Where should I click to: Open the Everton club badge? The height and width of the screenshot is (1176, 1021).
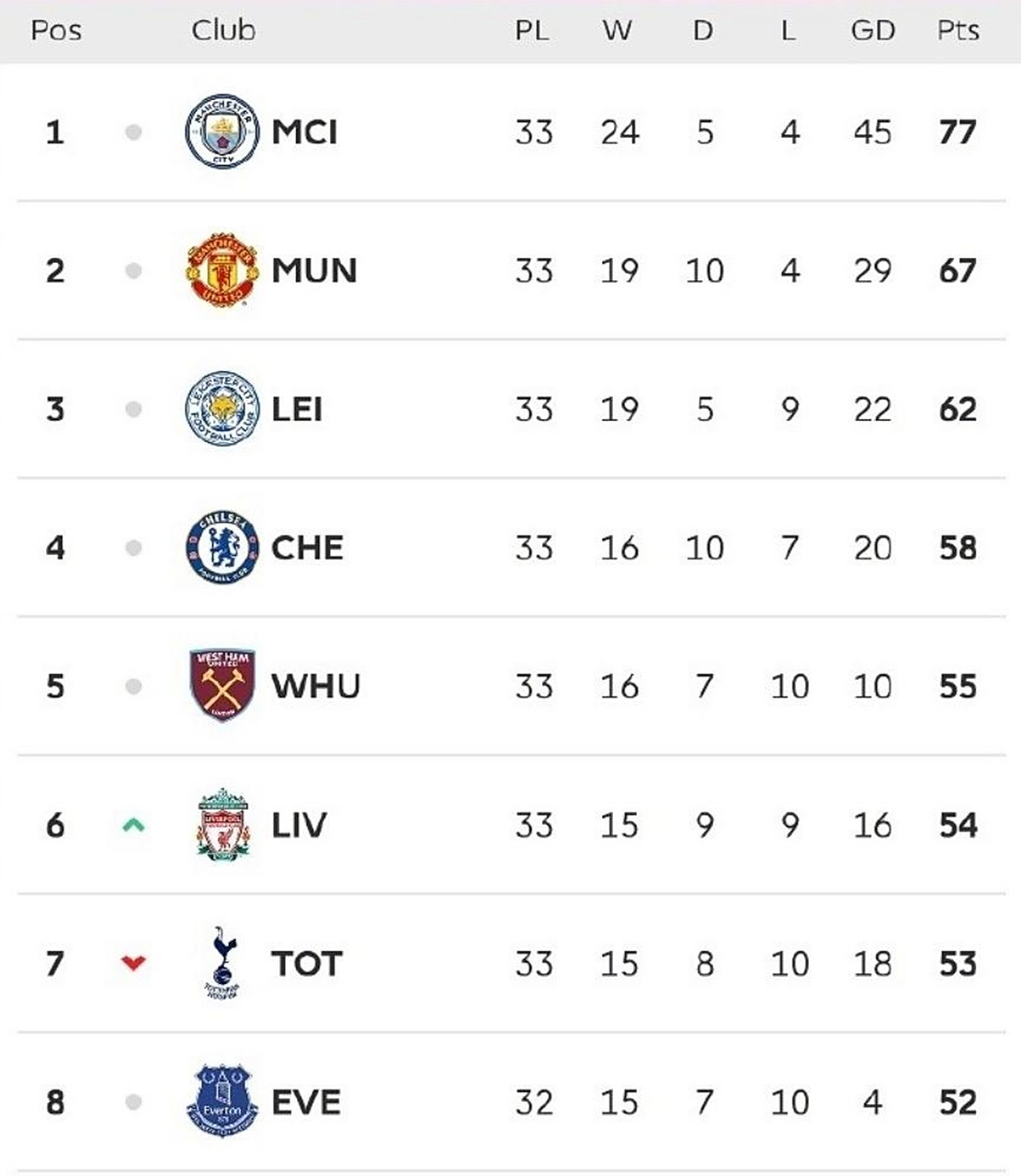pyautogui.click(x=222, y=1102)
